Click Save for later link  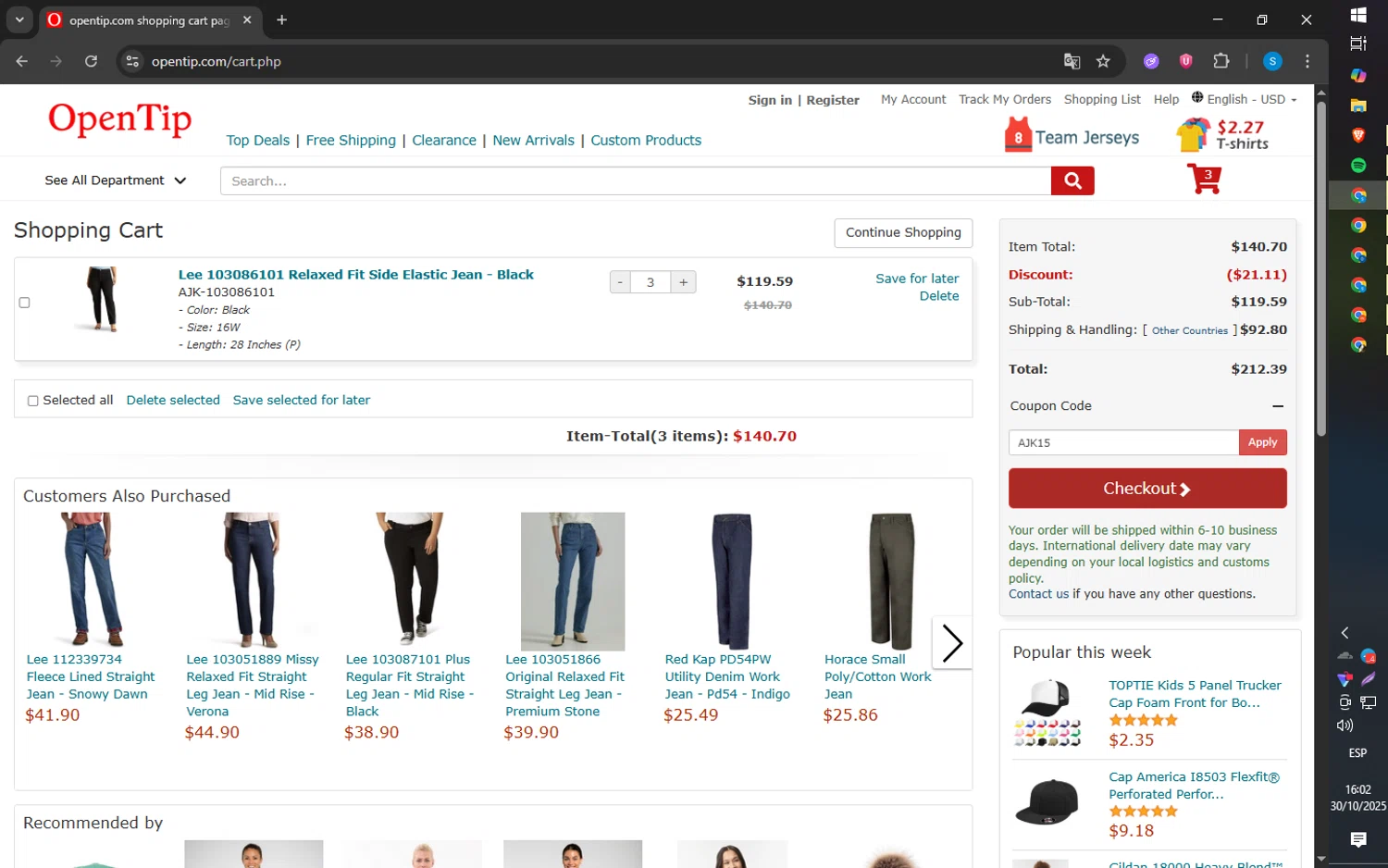(917, 279)
